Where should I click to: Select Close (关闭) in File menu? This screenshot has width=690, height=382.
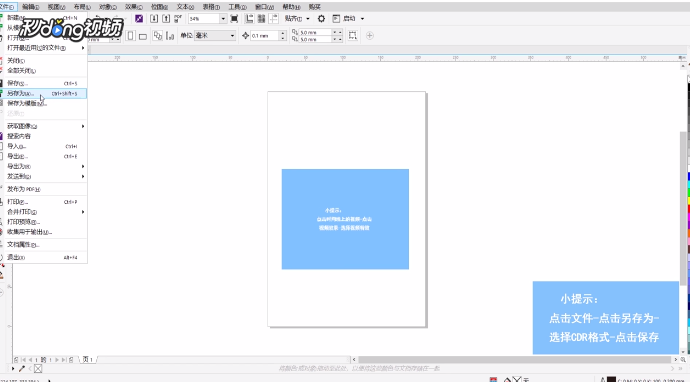43,61
